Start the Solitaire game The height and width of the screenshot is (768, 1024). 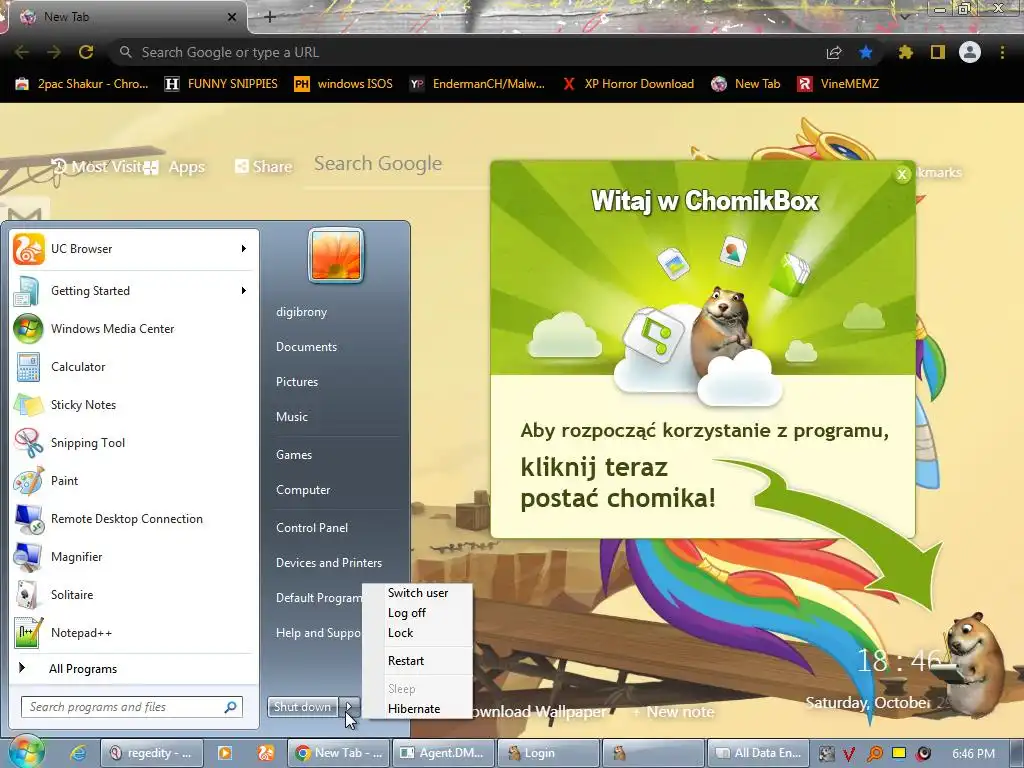134,594
